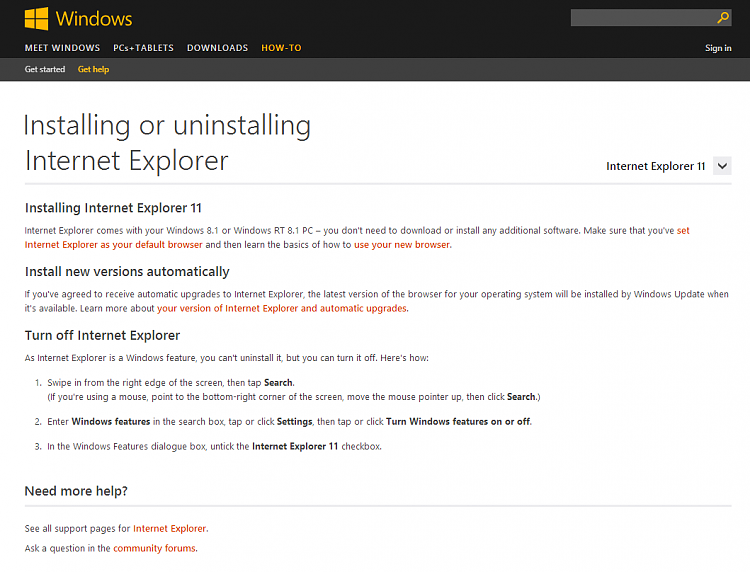Click the 'Need more help?' heading

[76, 491]
